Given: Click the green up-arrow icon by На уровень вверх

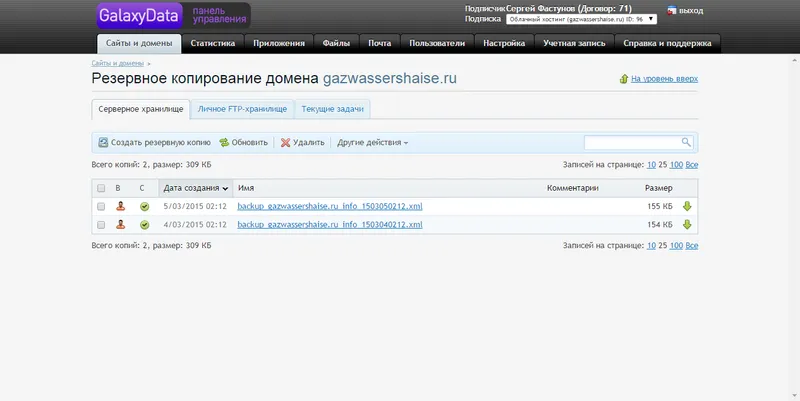Looking at the screenshot, I should point(623,79).
